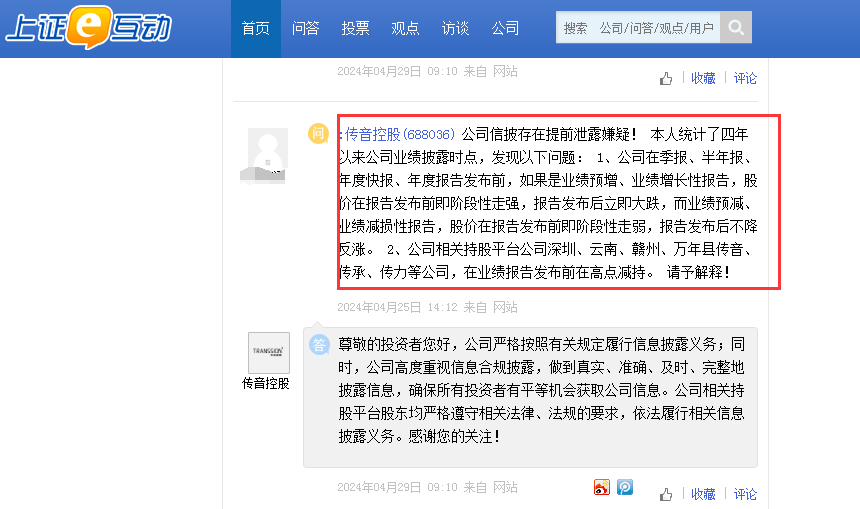The width and height of the screenshot is (860, 509).
Task: Click the yellow 问 question badge
Action: click(318, 133)
